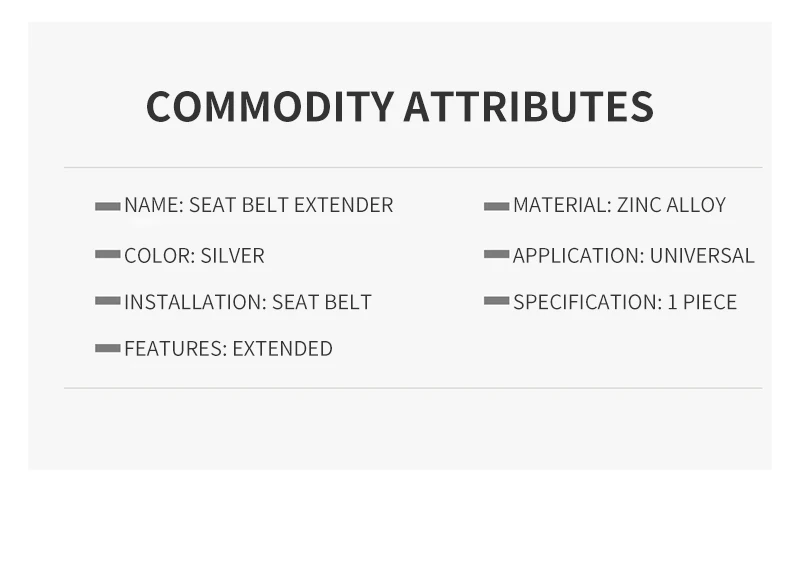
Task: Select the bullet marker beside SPECIFICATION
Action: pos(496,301)
